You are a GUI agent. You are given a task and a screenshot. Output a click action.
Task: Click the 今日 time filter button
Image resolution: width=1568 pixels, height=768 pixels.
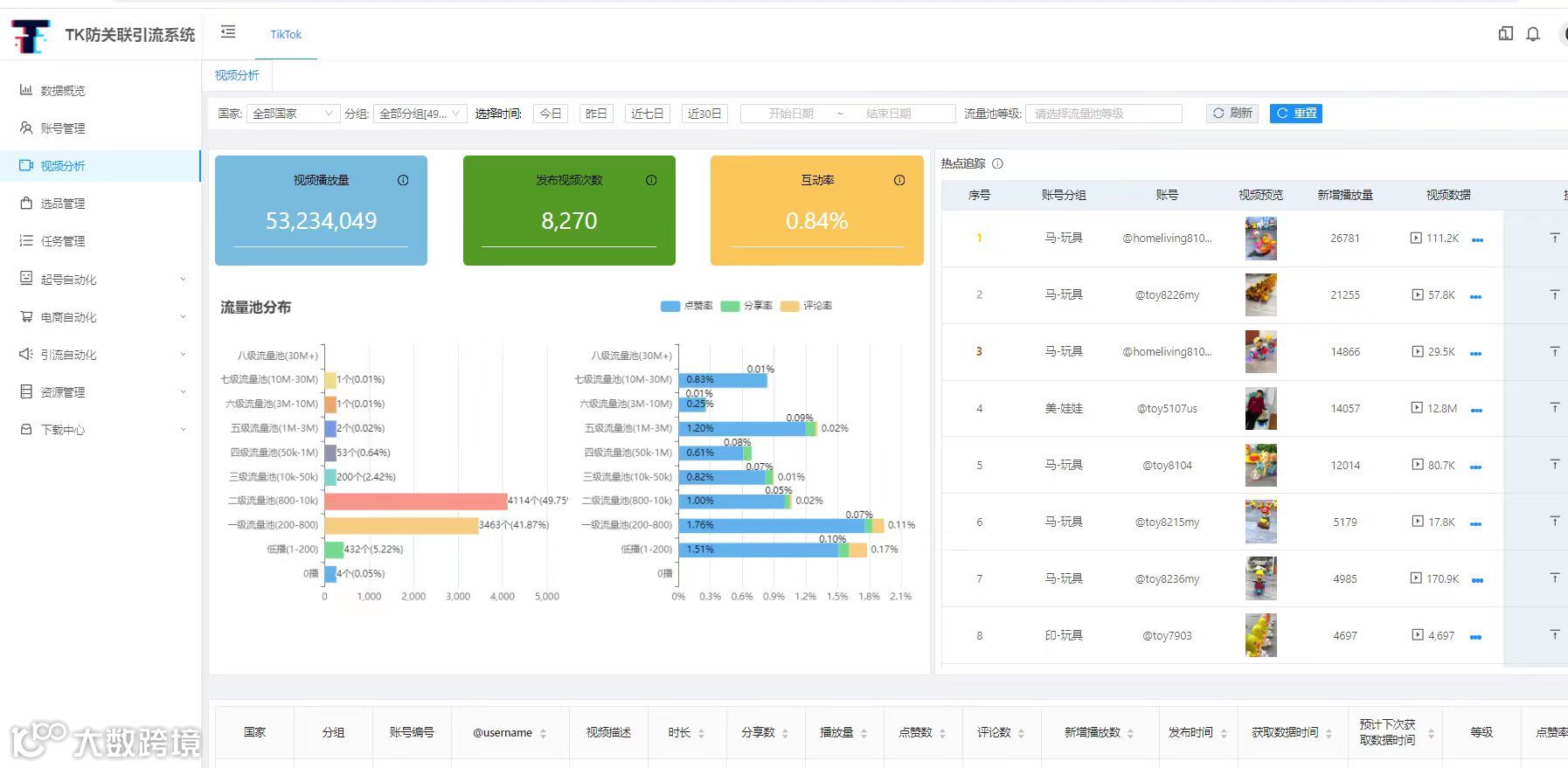[x=551, y=114]
